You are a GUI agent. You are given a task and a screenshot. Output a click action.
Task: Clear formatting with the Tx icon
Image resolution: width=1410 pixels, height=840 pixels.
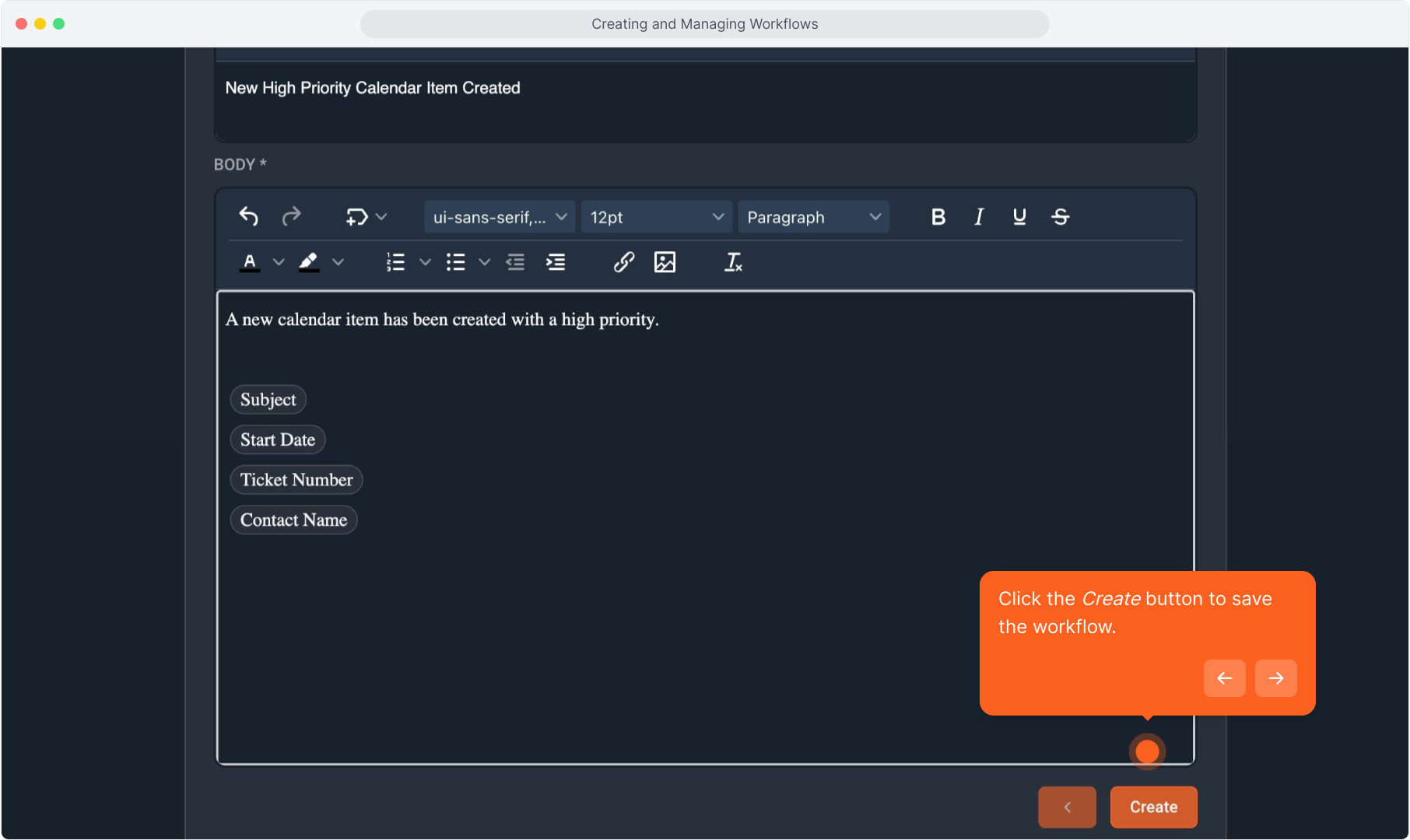coord(733,262)
